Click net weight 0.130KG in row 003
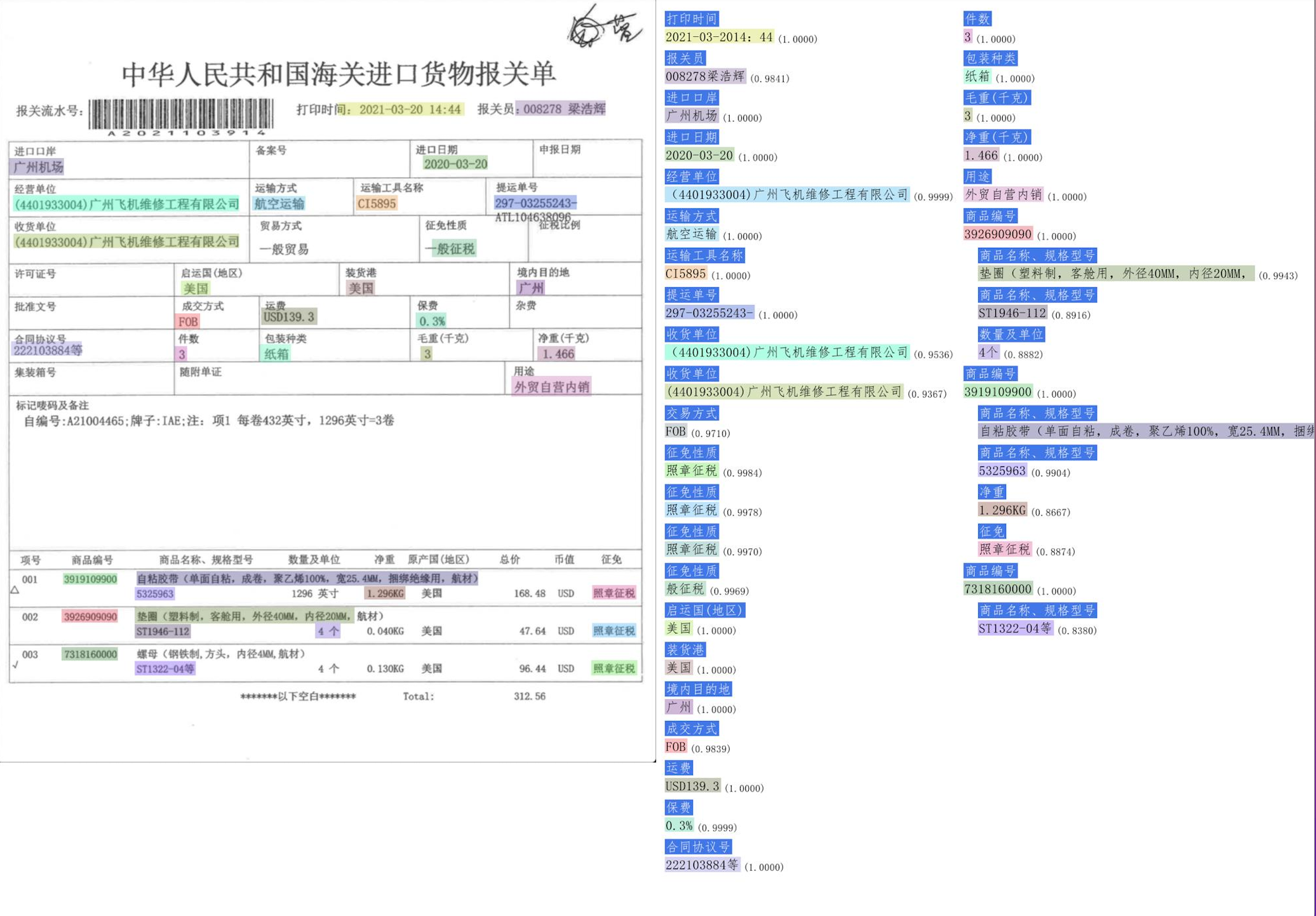1316x916 pixels. [385, 668]
